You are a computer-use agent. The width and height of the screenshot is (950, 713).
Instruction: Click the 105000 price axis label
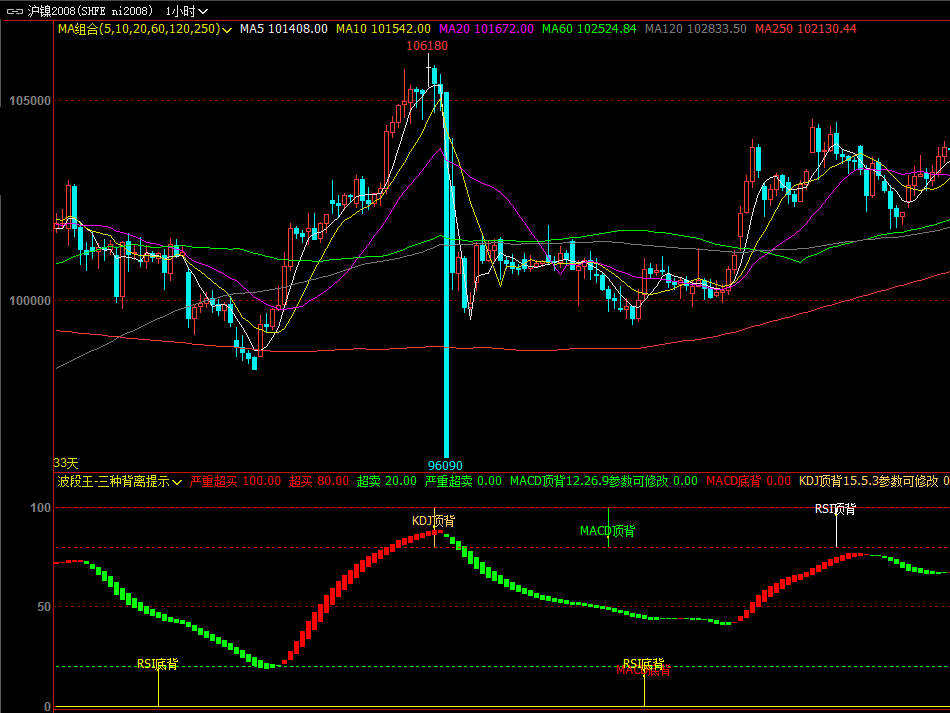[x=30, y=101]
